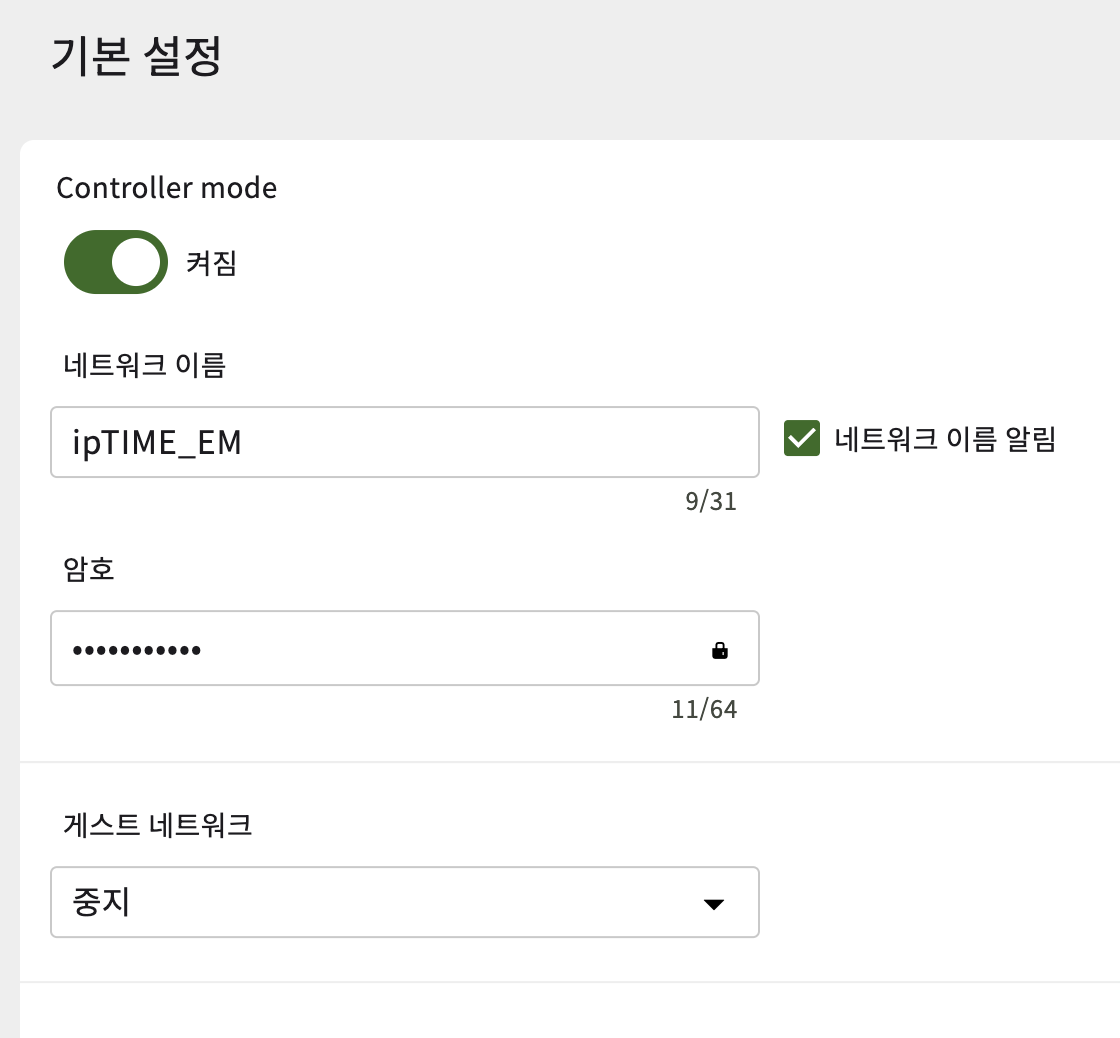The image size is (1120, 1038).
Task: Click the 네트워크 이름 알림 label text
Action: (x=944, y=439)
